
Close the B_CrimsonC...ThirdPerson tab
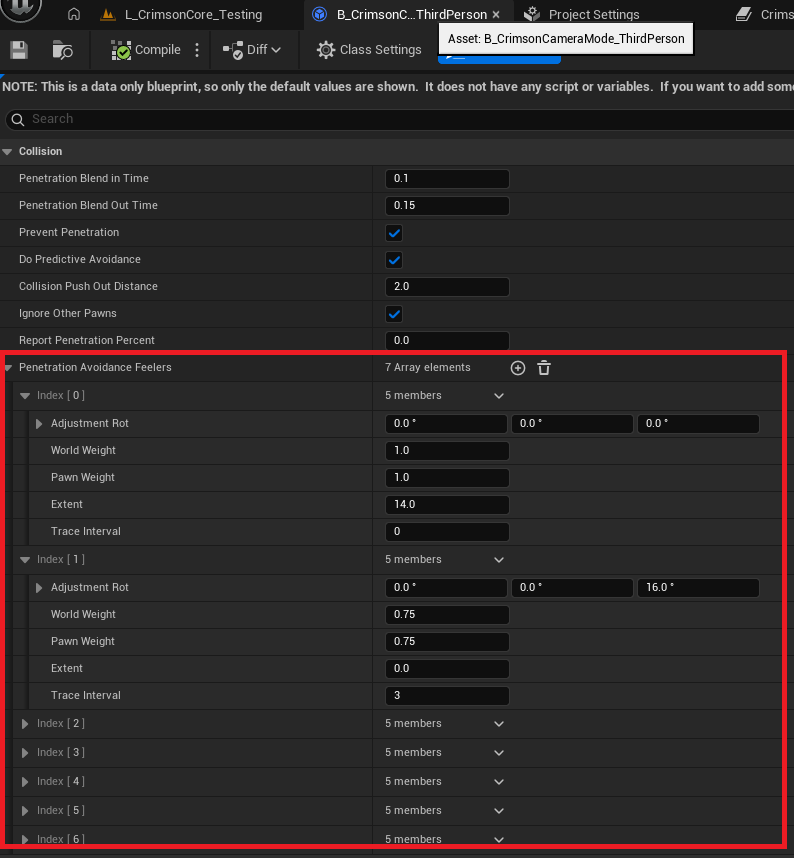click(496, 14)
